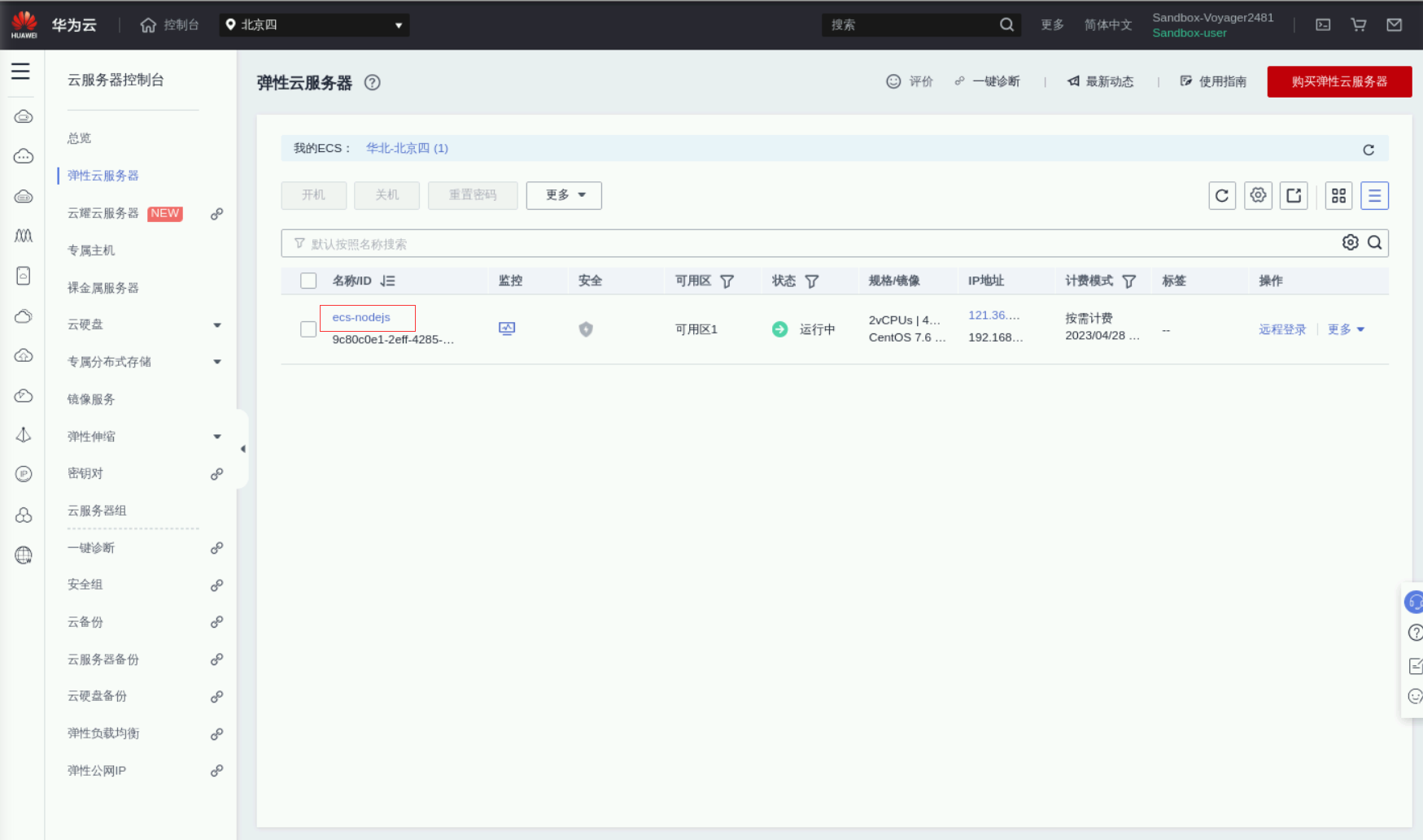Screen dimensions: 1423x840
Task: Open the mail messages icon
Action: click(x=1395, y=25)
